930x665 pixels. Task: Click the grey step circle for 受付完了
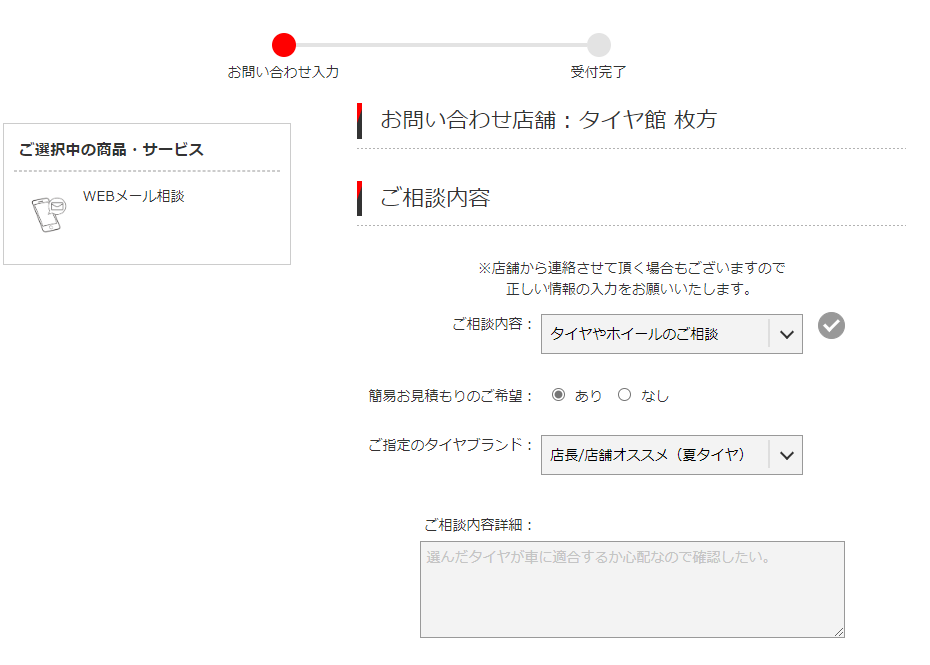coord(598,45)
